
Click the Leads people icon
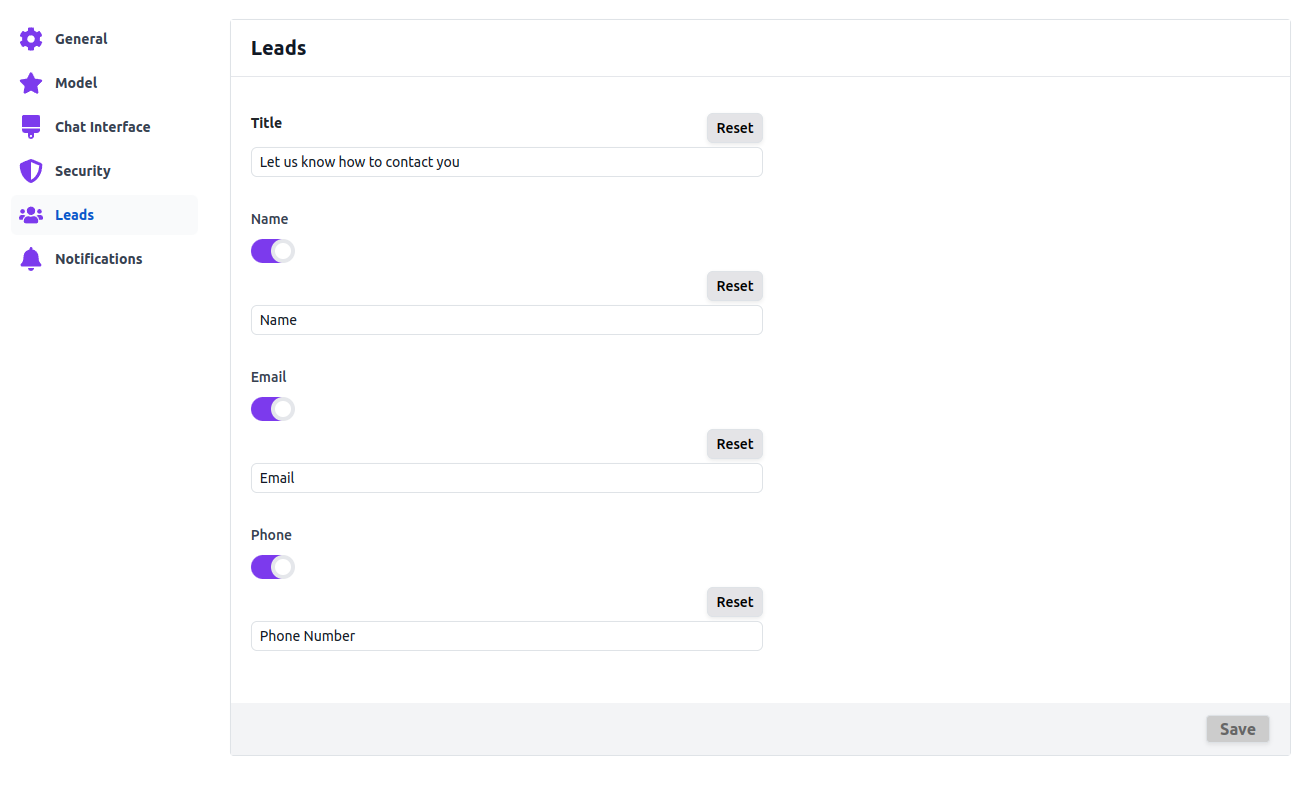click(31, 215)
